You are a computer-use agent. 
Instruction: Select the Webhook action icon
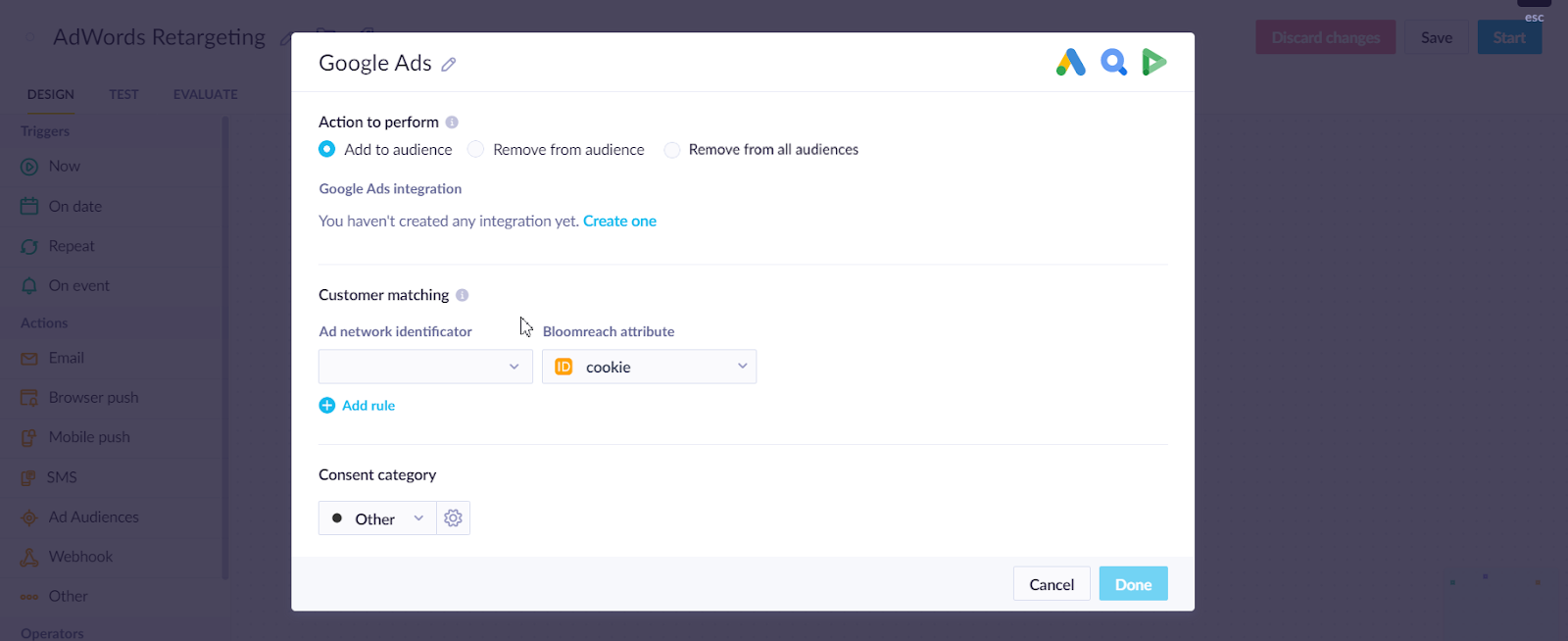(29, 557)
